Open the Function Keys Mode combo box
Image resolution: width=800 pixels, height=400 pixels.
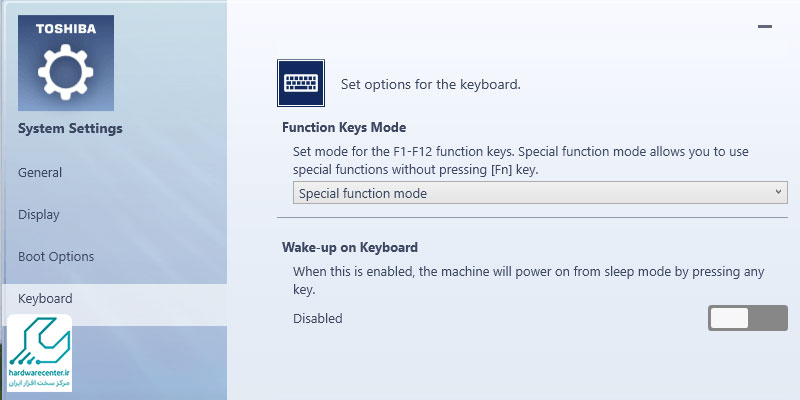(x=540, y=193)
